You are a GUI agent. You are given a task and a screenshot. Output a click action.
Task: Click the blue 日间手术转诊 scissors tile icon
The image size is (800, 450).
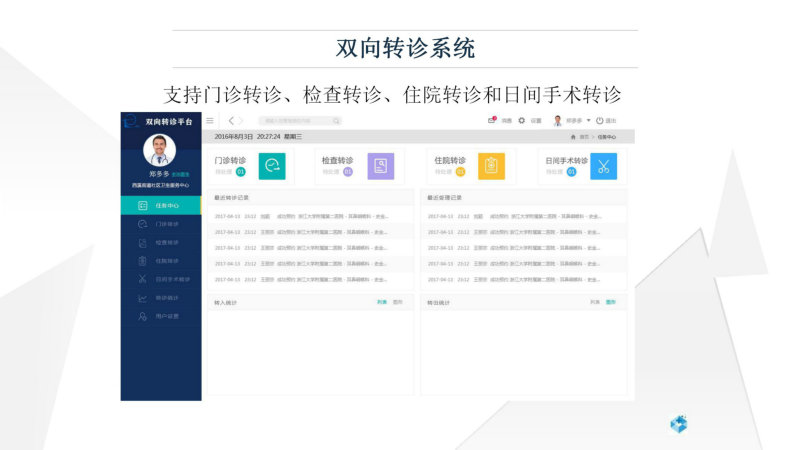(604, 166)
